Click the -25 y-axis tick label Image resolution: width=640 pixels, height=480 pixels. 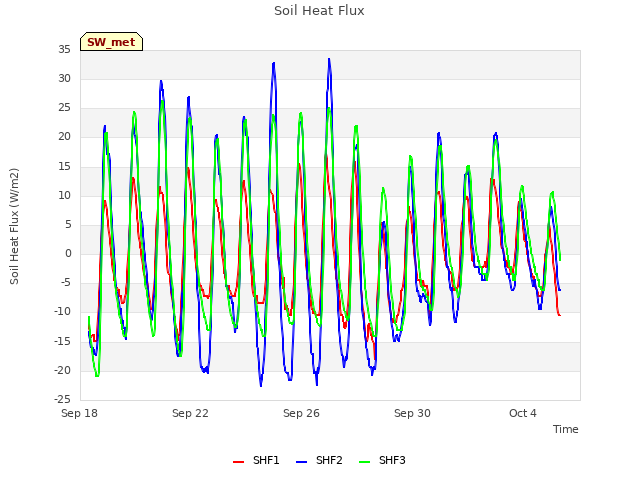pyautogui.click(x=63, y=399)
